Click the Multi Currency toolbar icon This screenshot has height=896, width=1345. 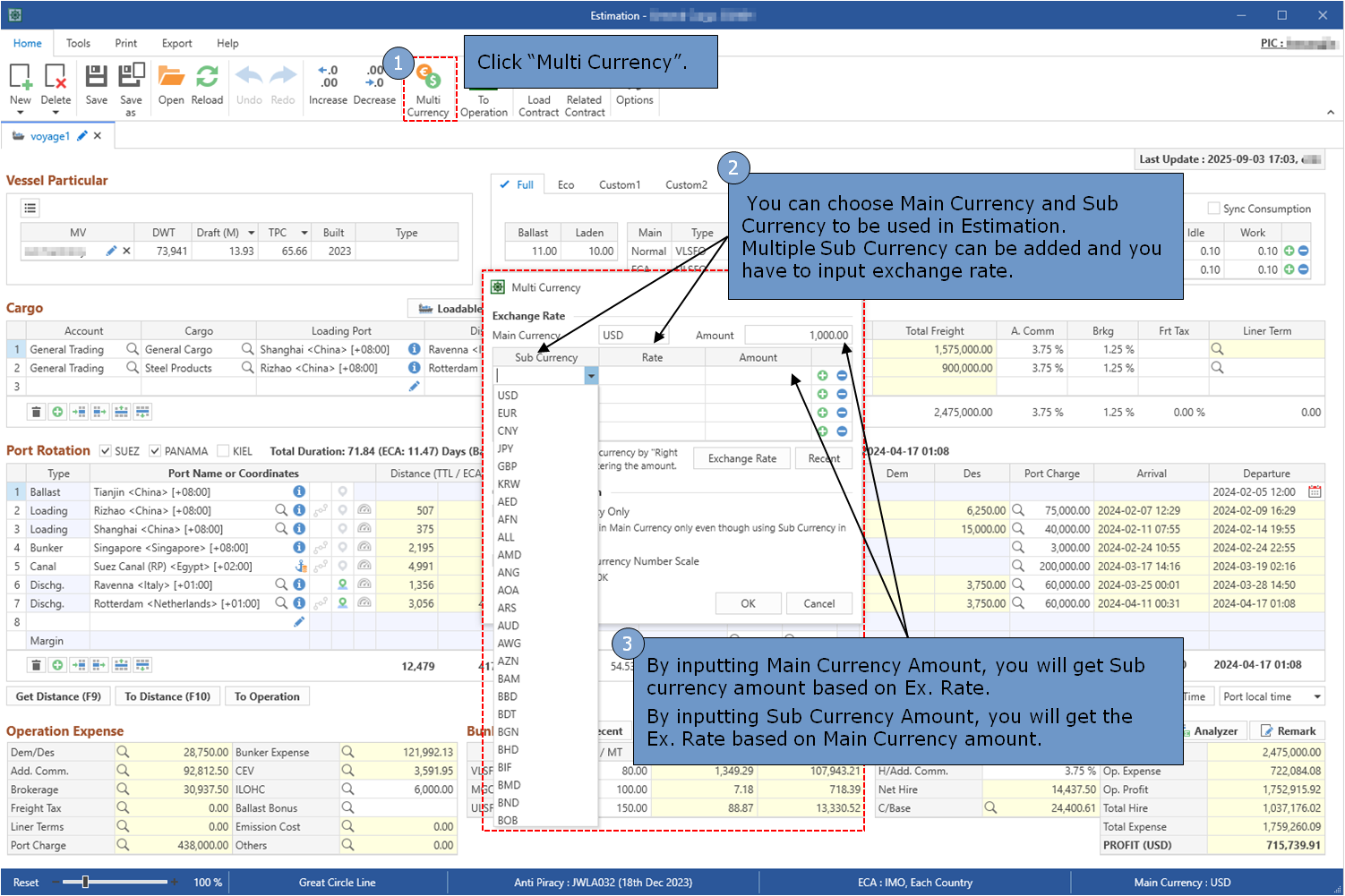428,79
